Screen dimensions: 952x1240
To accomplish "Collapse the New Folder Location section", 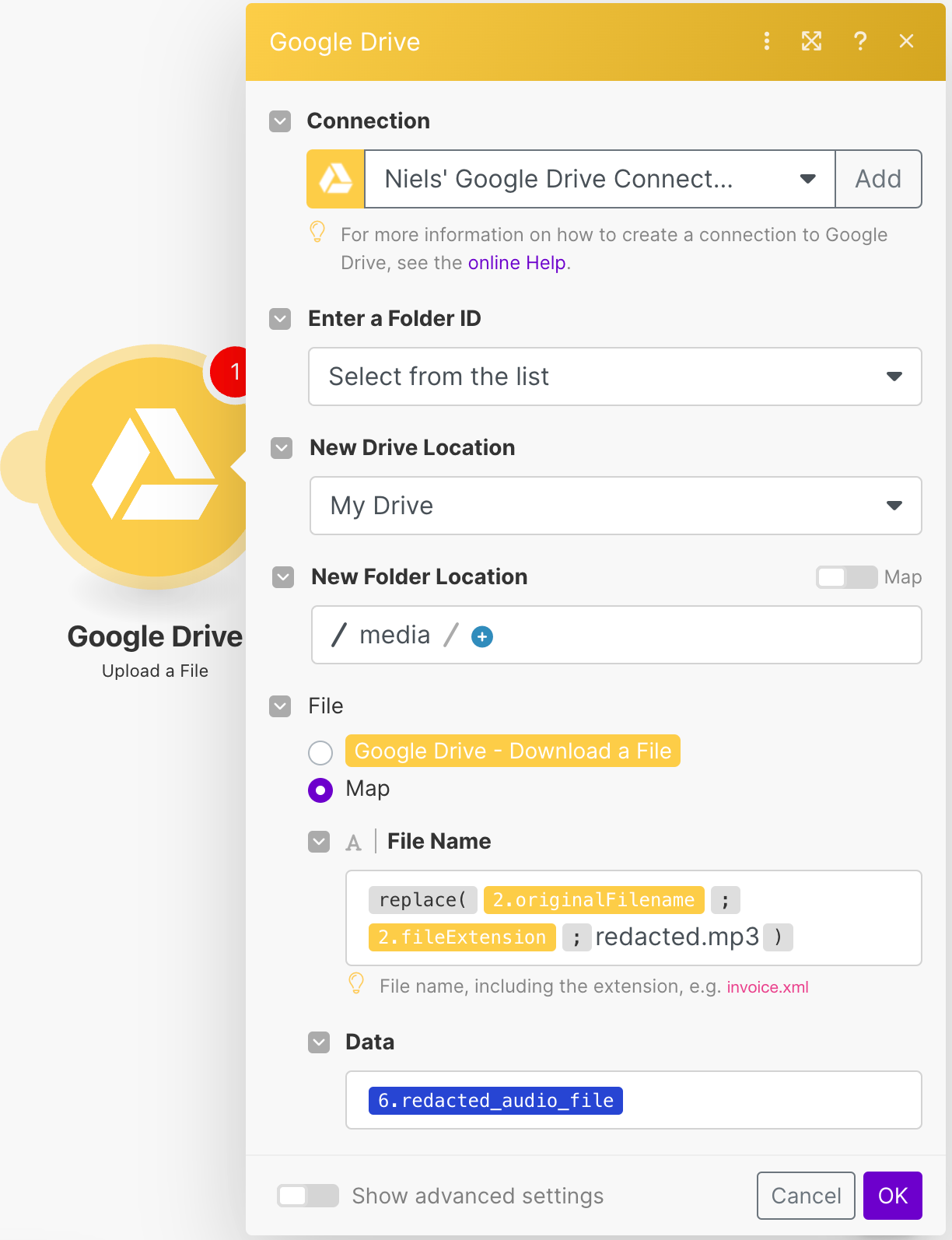I will coord(283,577).
